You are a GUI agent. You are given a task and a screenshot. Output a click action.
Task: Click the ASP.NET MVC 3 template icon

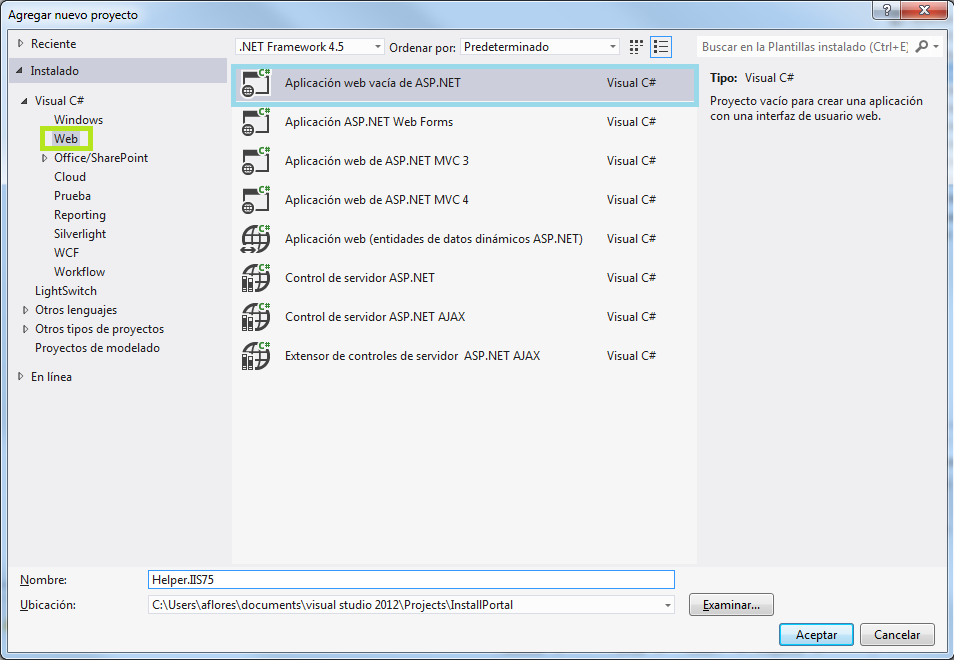tap(256, 161)
